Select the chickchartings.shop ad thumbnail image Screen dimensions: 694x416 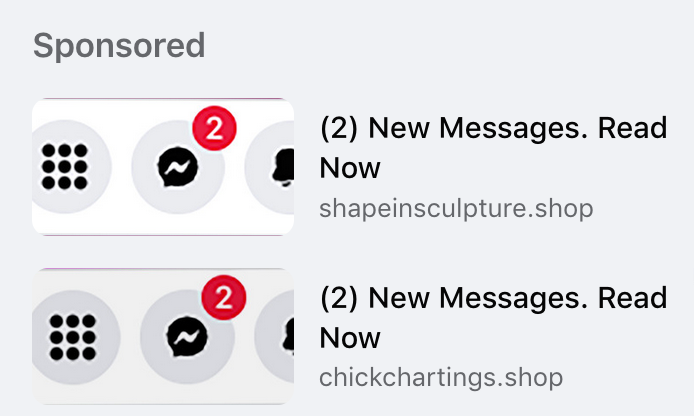tap(163, 336)
